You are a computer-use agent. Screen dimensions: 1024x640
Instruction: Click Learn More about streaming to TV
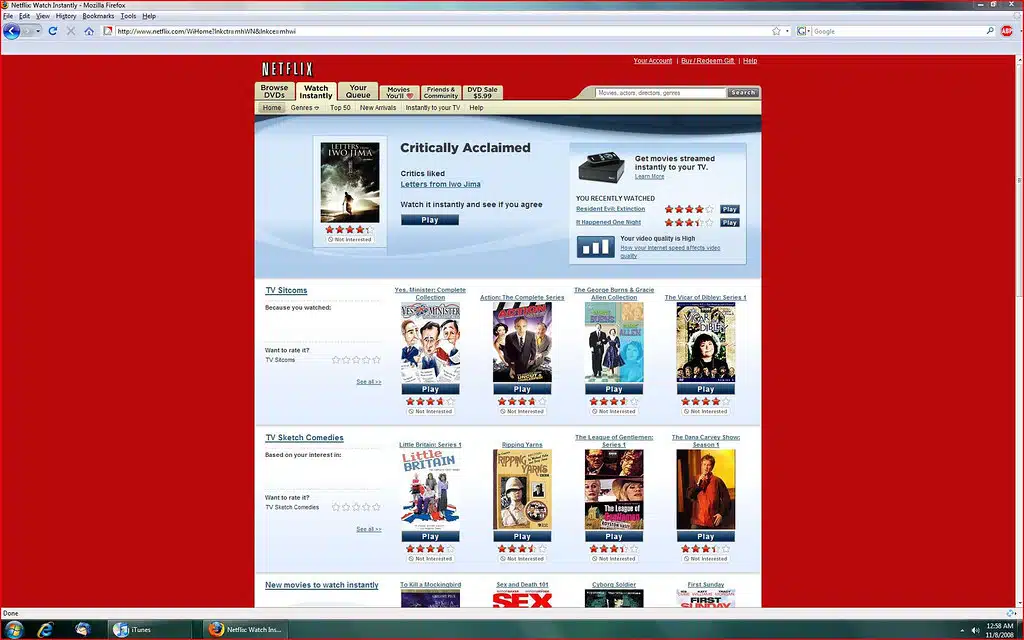(649, 176)
